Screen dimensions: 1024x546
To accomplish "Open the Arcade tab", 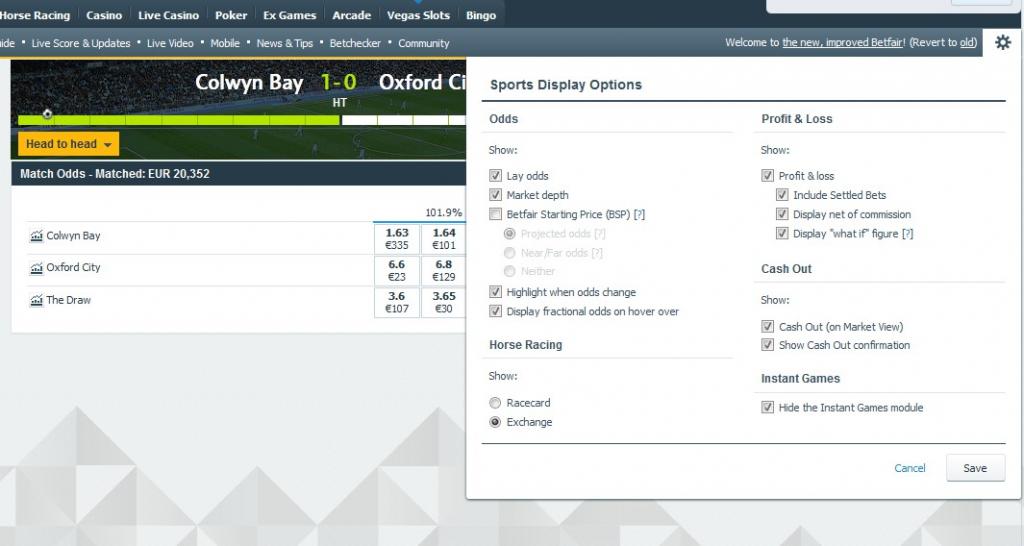I will (351, 15).
